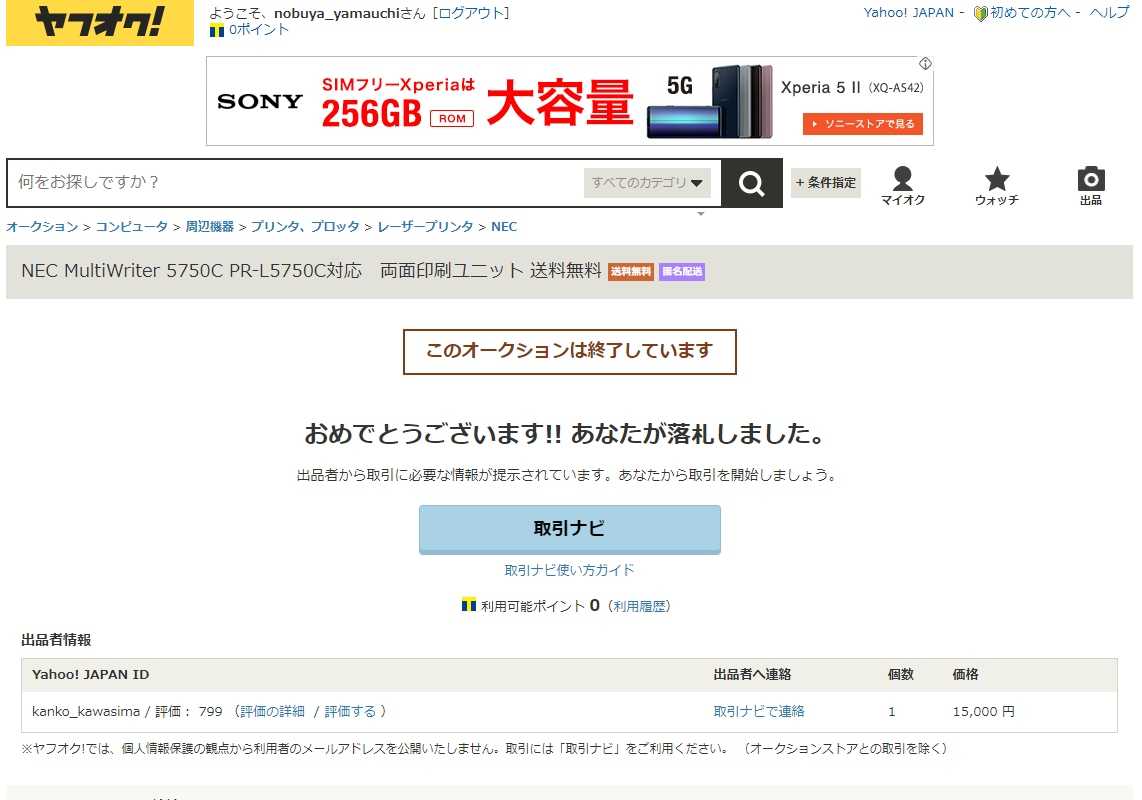Click the ad info icon on the Sony banner
Image resolution: width=1142 pixels, height=800 pixels.
point(925,63)
